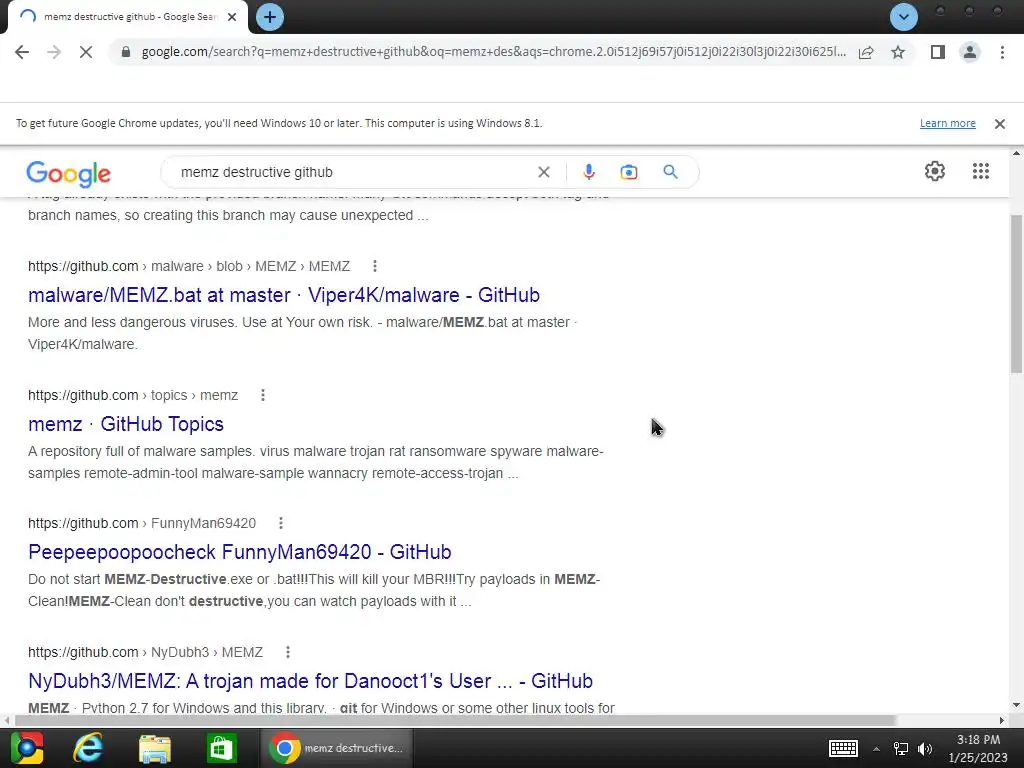
Task: View site info via padlock icon
Action: click(x=126, y=52)
